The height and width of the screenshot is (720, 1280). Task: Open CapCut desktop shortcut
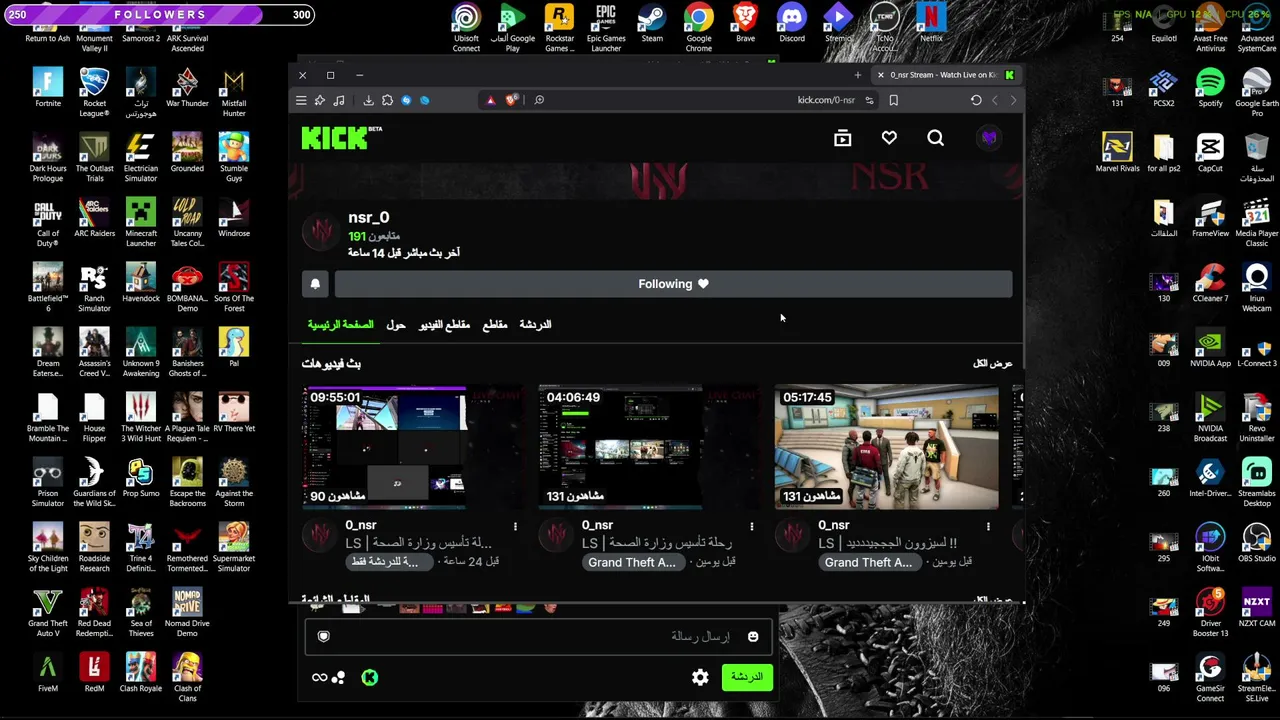click(1210, 153)
